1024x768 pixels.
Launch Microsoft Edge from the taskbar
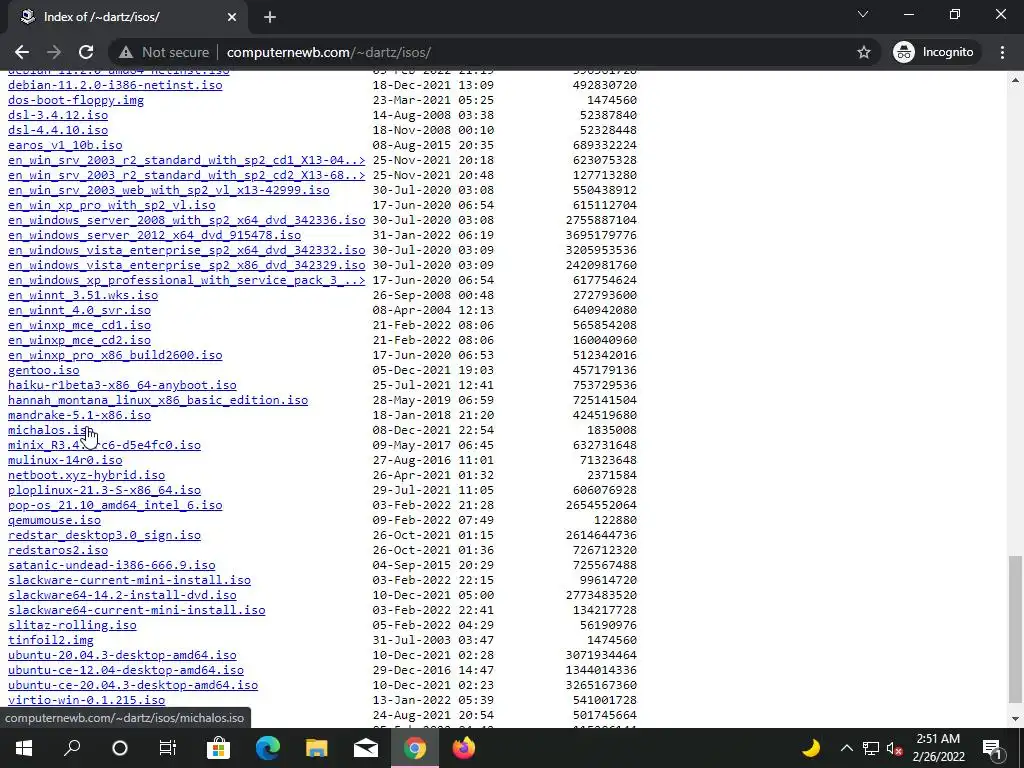[x=268, y=748]
